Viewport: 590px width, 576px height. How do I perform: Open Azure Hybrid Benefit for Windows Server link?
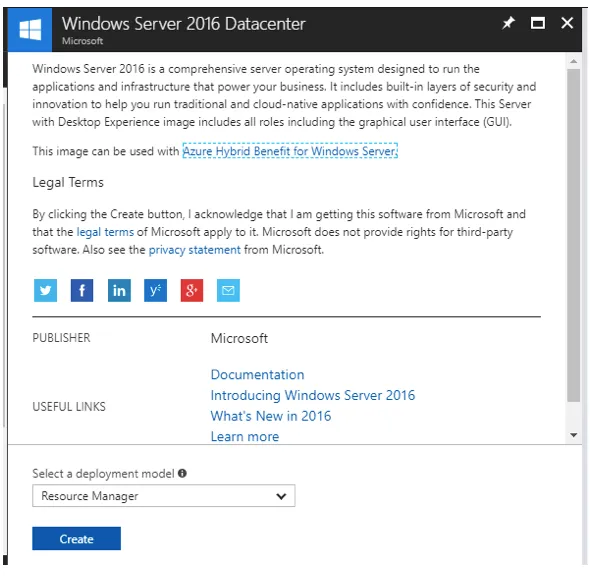pyautogui.click(x=290, y=151)
